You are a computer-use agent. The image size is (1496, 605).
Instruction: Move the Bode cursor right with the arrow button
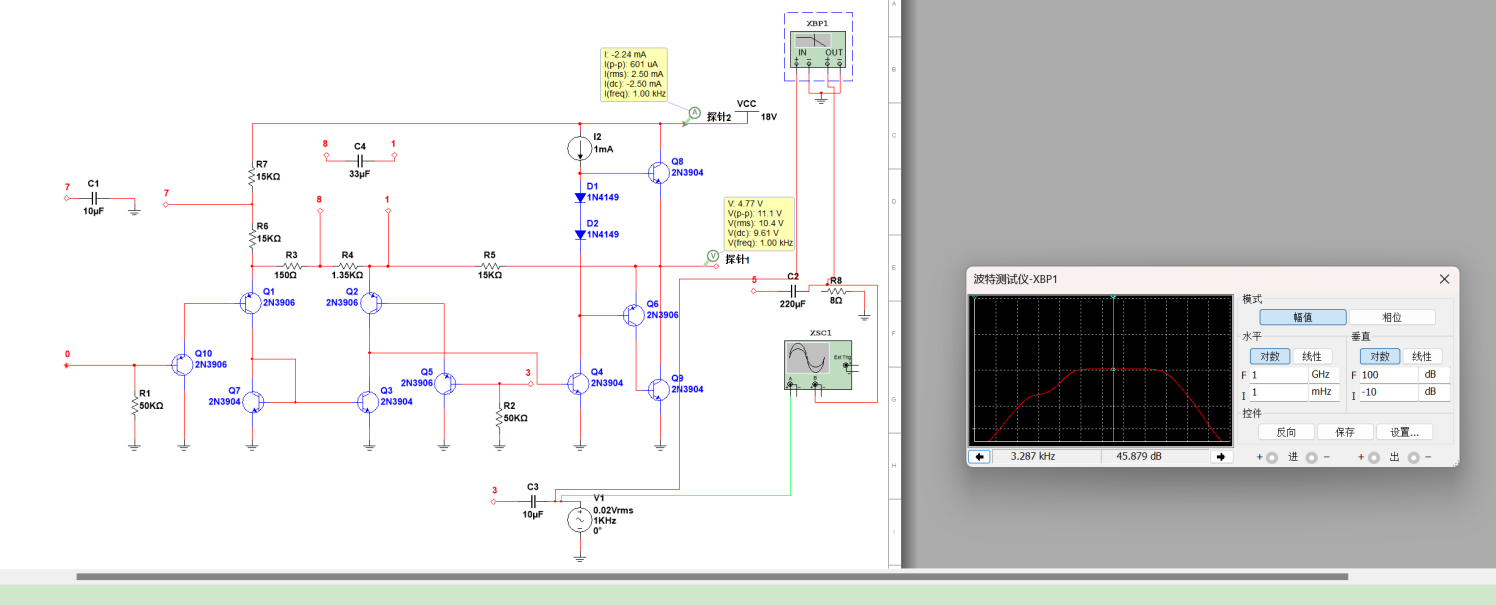coord(1221,456)
